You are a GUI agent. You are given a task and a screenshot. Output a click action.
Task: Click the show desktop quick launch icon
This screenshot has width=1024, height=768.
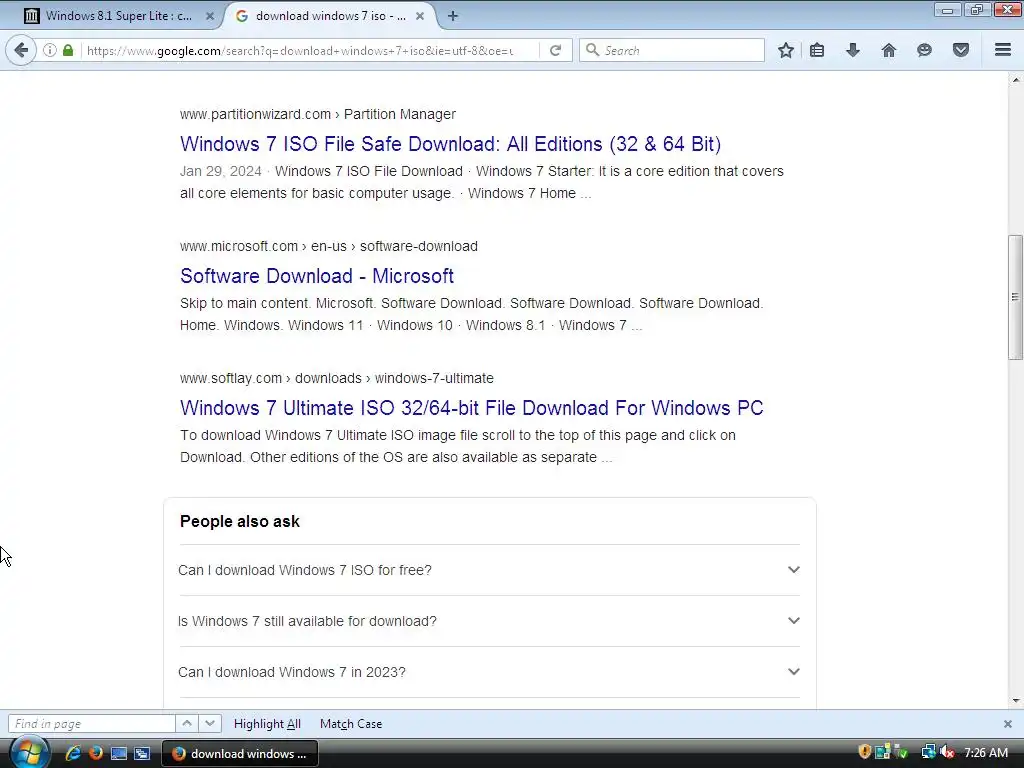[119, 753]
